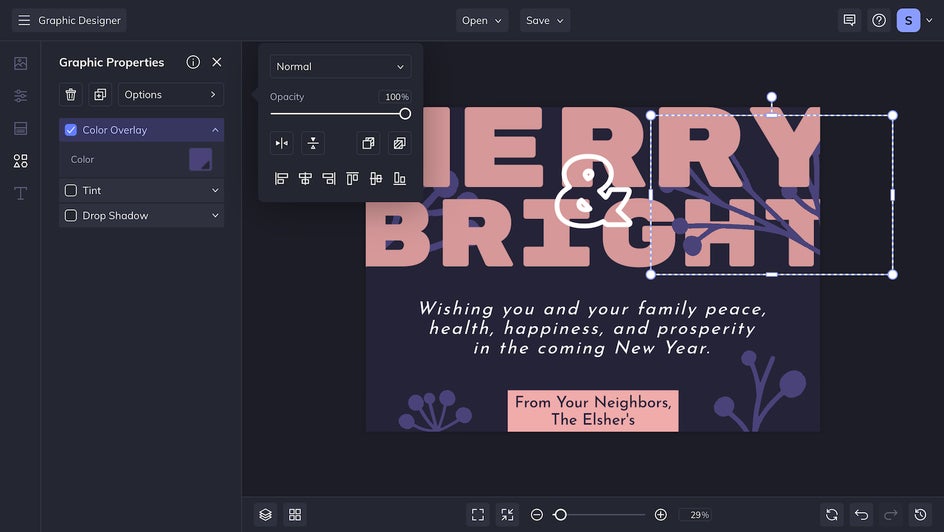Click the Open menu
This screenshot has height=532, width=944.
(482, 20)
